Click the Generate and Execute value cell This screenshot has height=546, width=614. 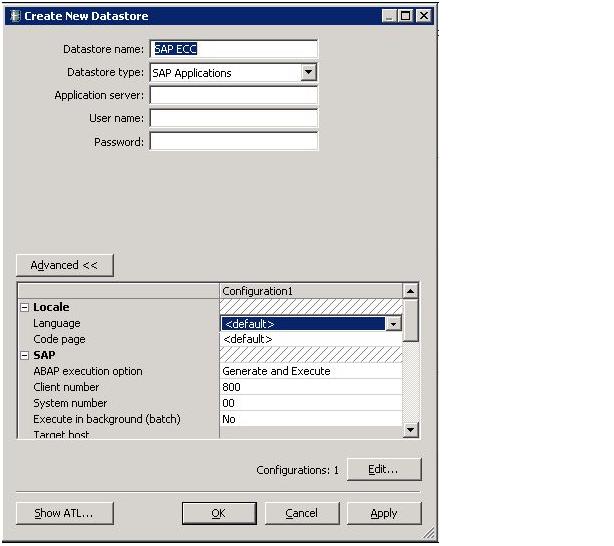(x=311, y=371)
